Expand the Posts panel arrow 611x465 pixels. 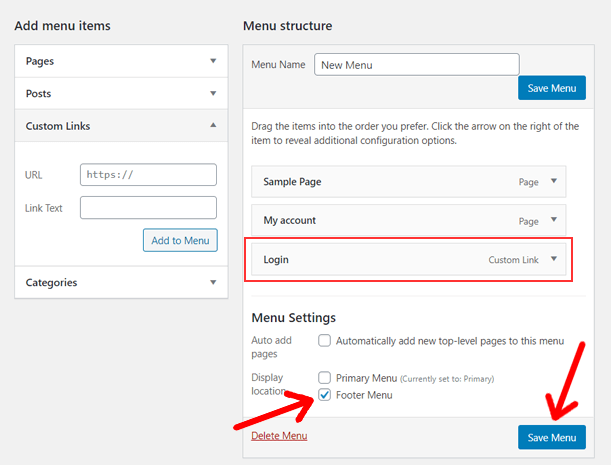click(x=213, y=94)
